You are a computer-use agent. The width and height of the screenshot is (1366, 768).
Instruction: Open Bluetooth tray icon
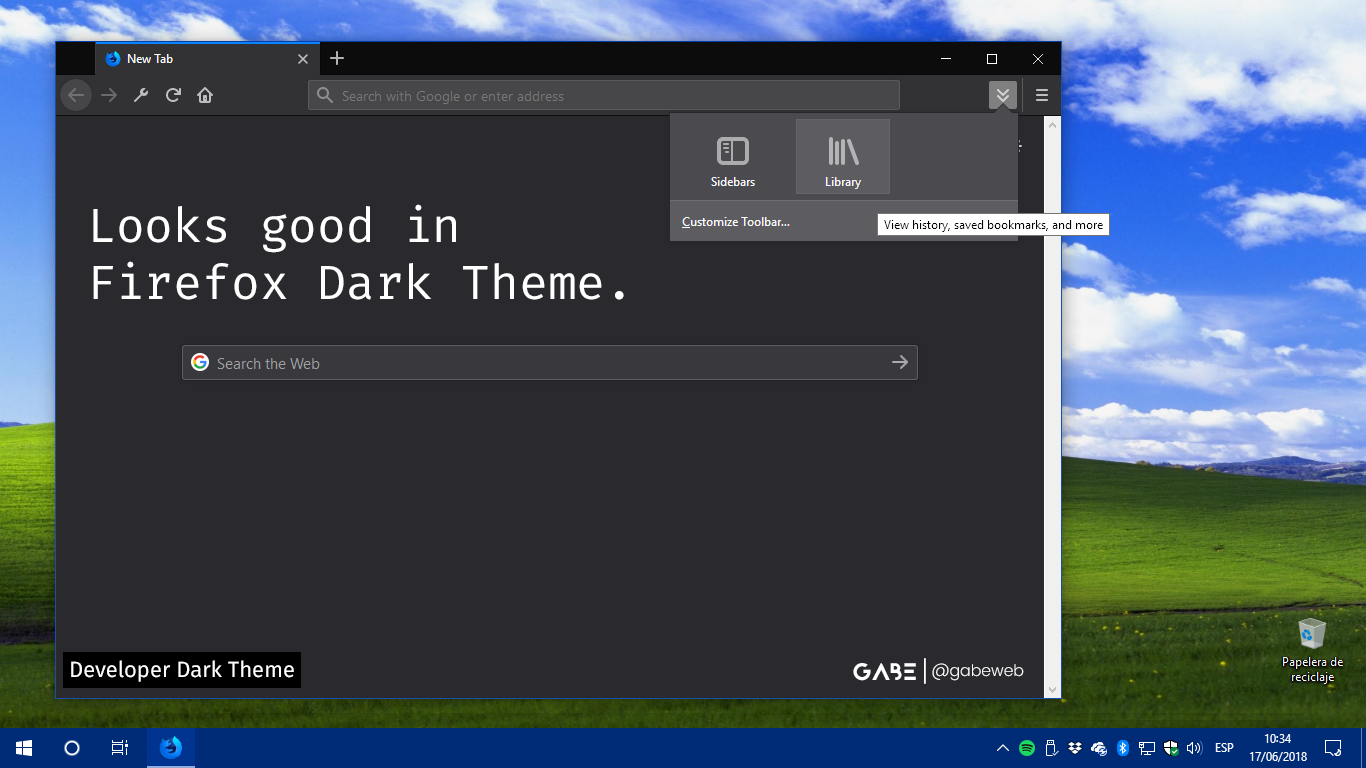click(1123, 748)
